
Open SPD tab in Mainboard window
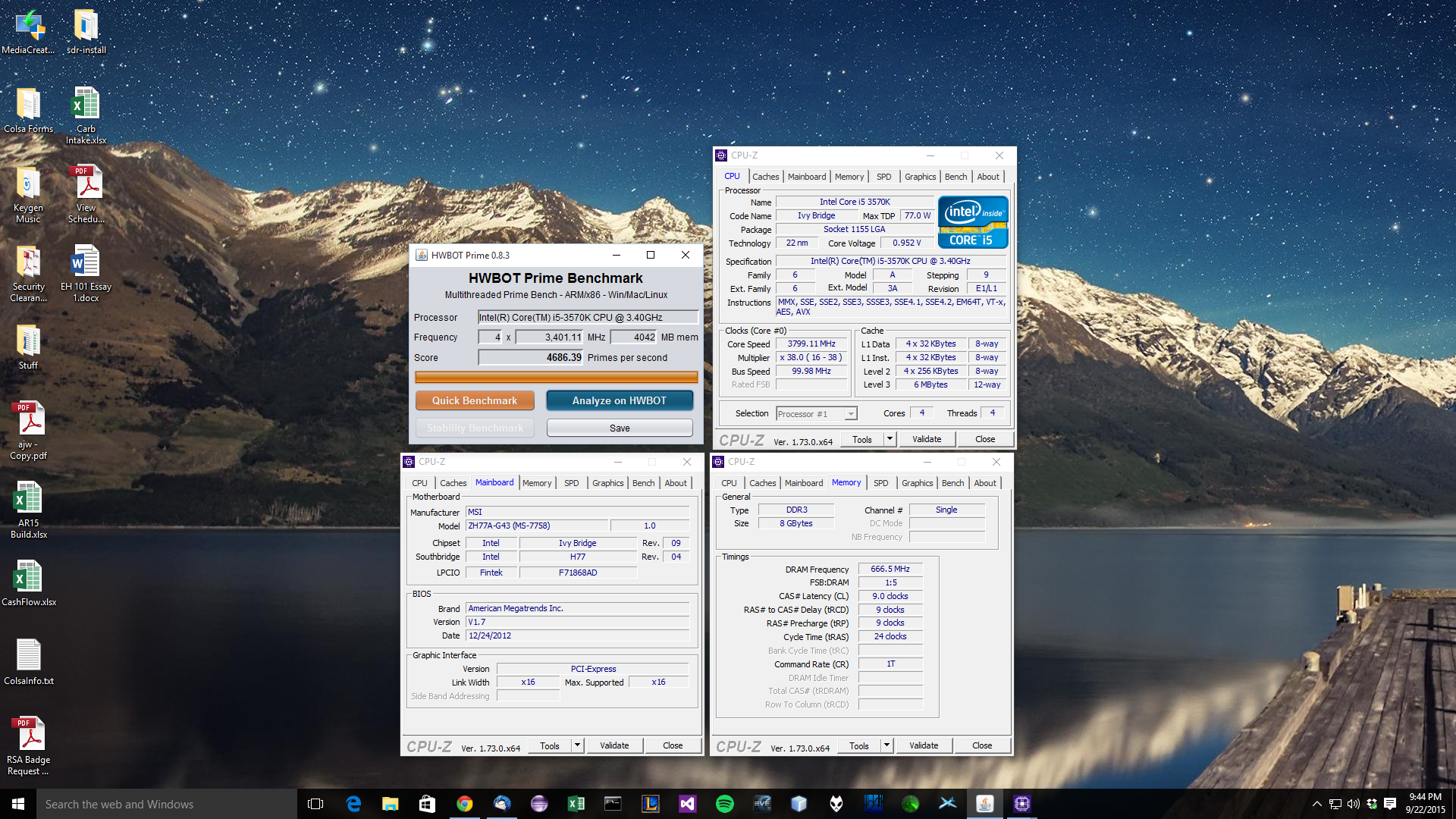tap(571, 483)
